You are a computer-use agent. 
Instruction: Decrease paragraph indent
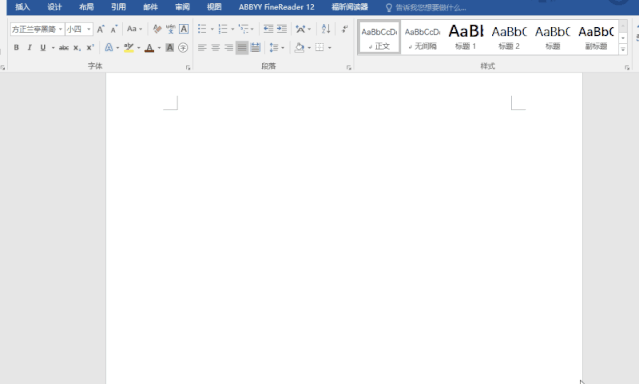(268, 29)
